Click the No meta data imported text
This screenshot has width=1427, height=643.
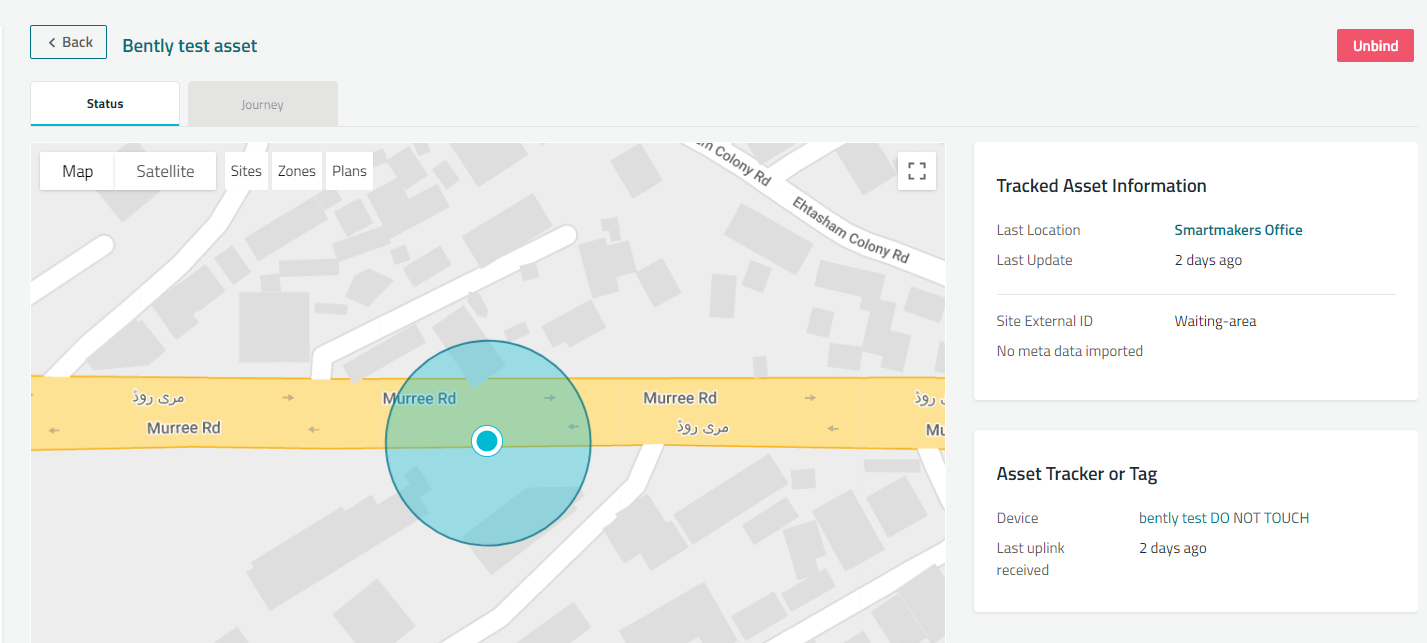1069,351
